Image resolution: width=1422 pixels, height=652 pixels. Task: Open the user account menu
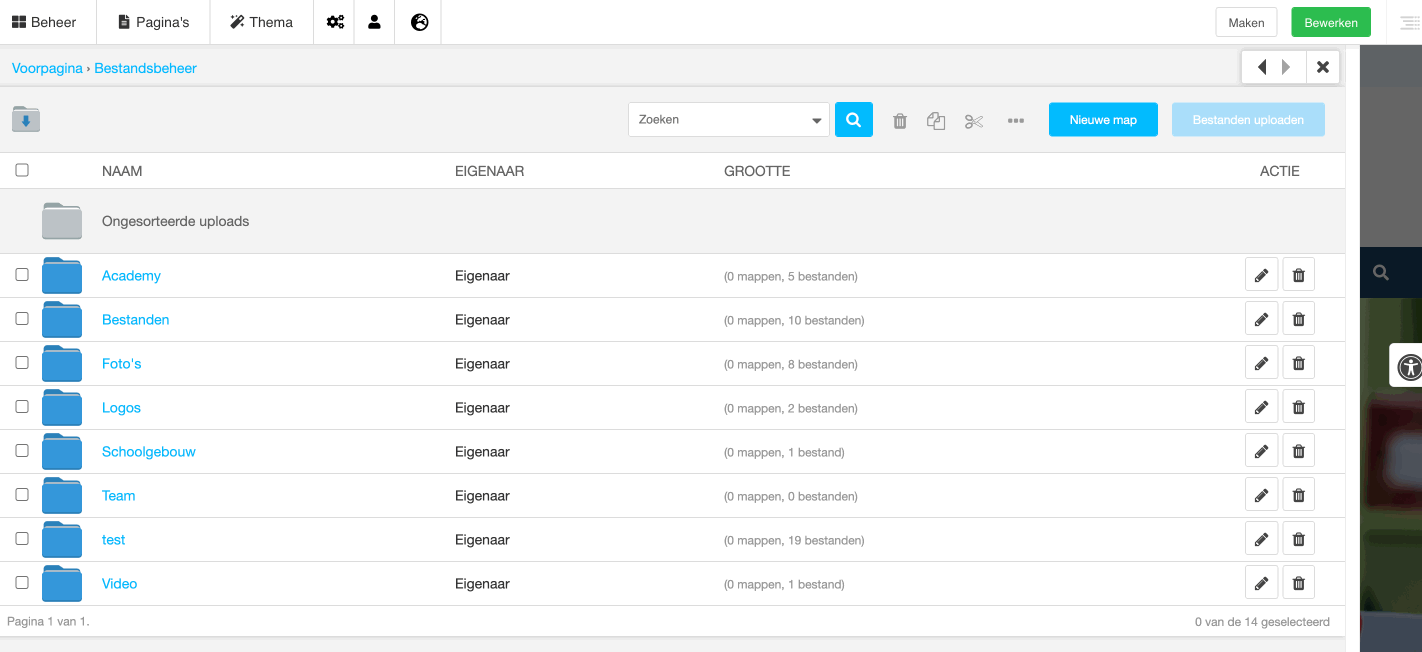[374, 22]
